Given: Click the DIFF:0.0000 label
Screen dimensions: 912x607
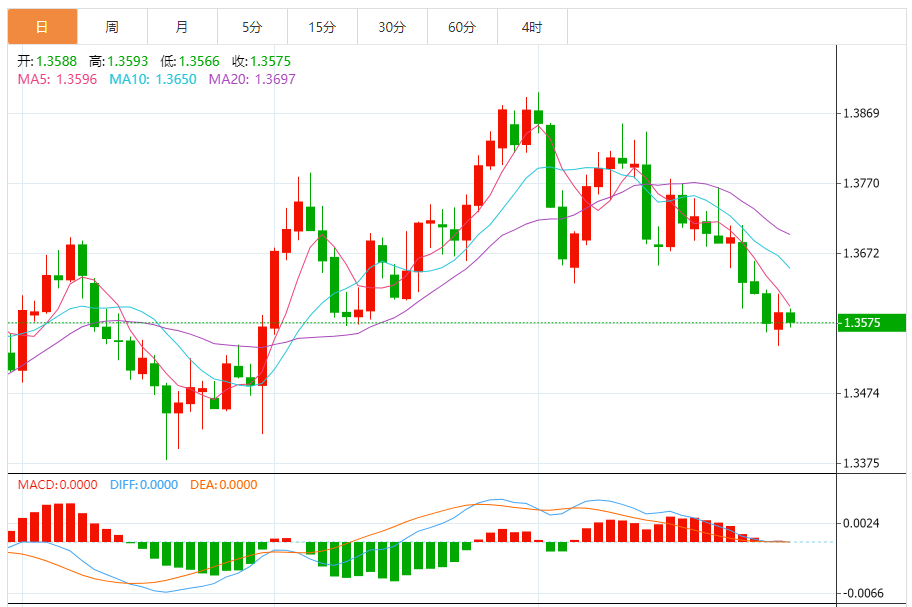Looking at the screenshot, I should tap(144, 484).
